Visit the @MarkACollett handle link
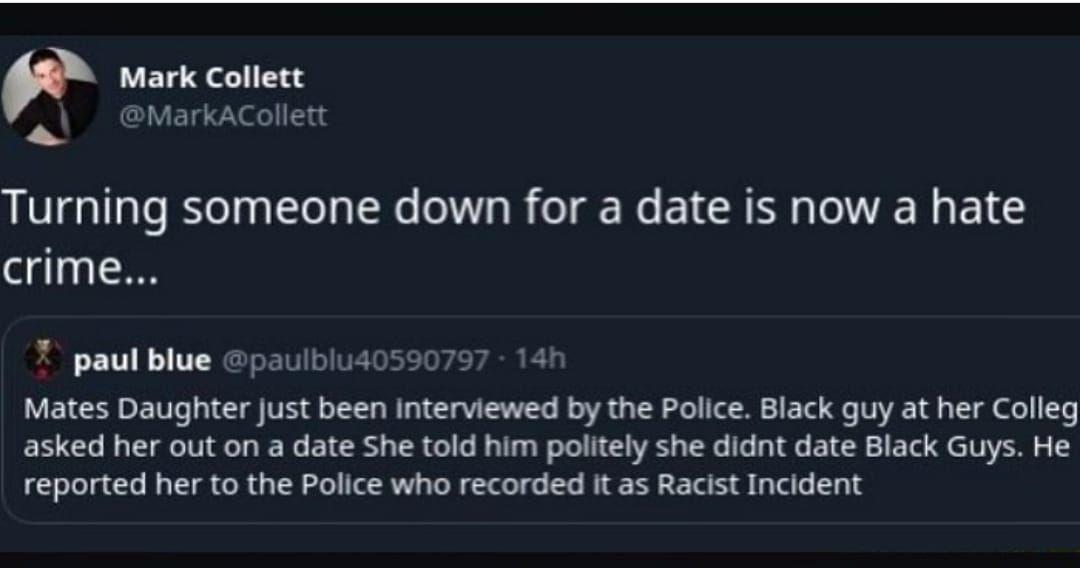The image size is (1080, 568). (x=223, y=115)
